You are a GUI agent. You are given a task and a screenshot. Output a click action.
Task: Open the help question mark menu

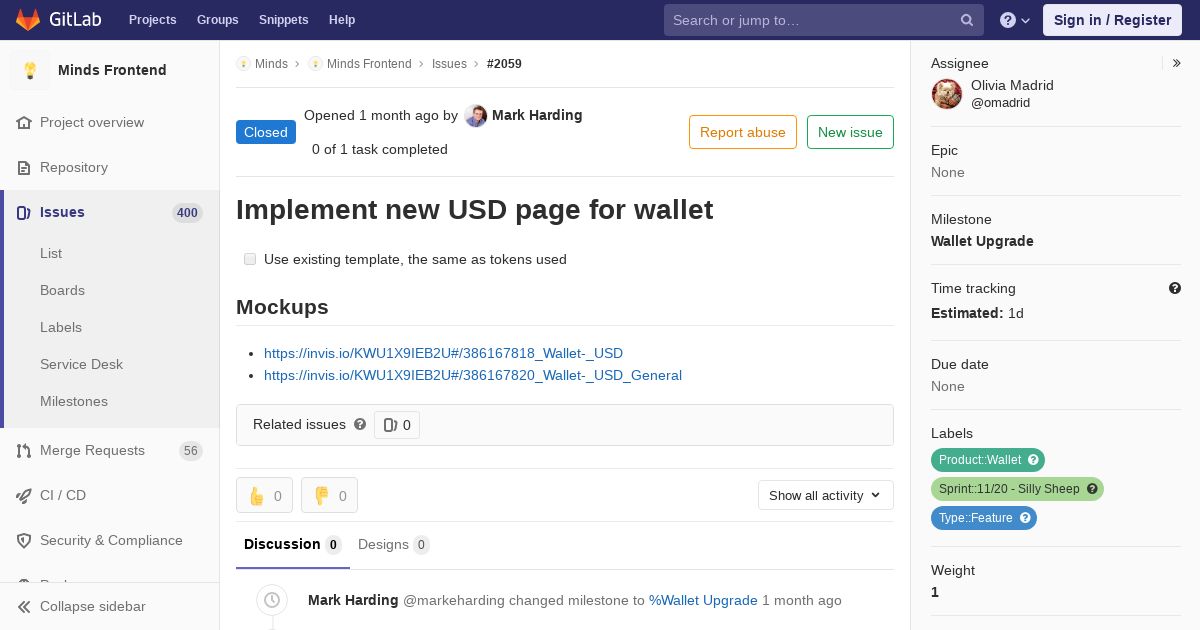(1015, 20)
